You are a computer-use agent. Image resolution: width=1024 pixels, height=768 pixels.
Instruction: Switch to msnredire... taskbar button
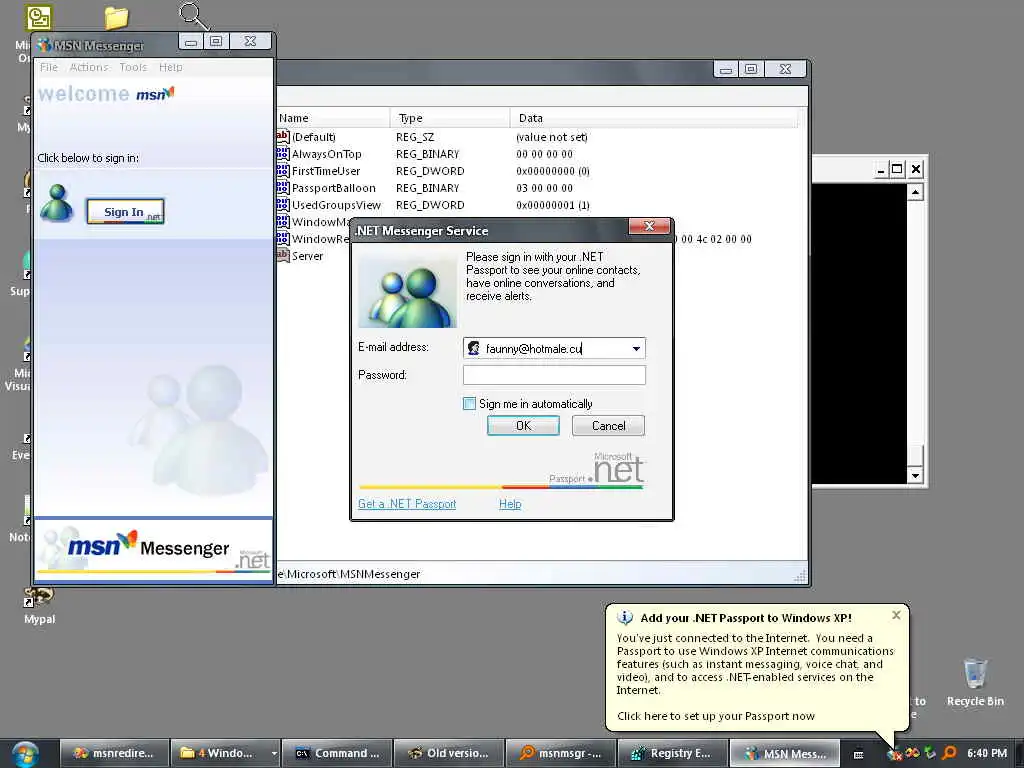click(x=114, y=753)
